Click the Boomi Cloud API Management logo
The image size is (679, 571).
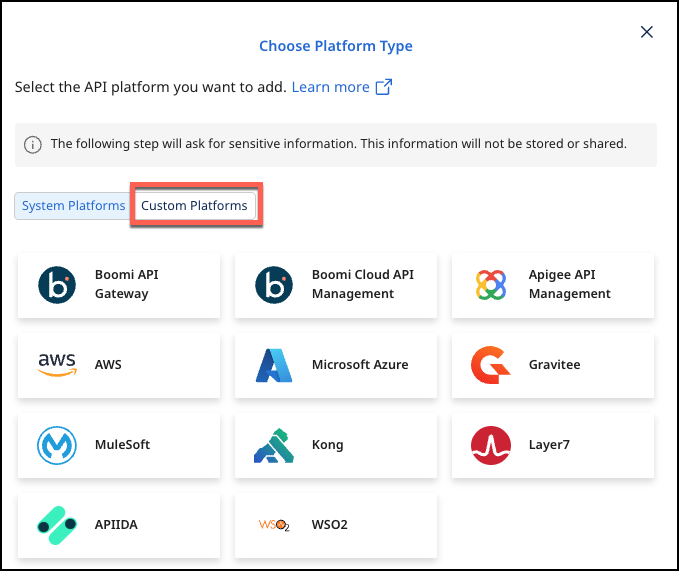coord(274,285)
